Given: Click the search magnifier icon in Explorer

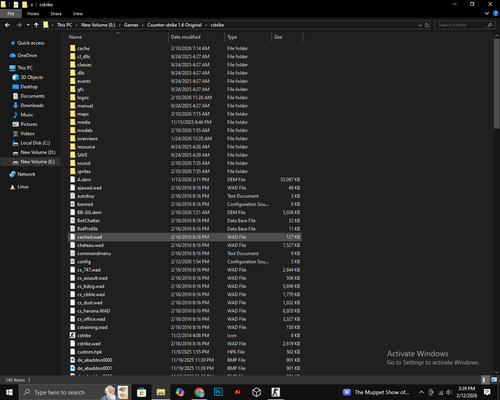Looking at the screenshot, I should [x=490, y=25].
